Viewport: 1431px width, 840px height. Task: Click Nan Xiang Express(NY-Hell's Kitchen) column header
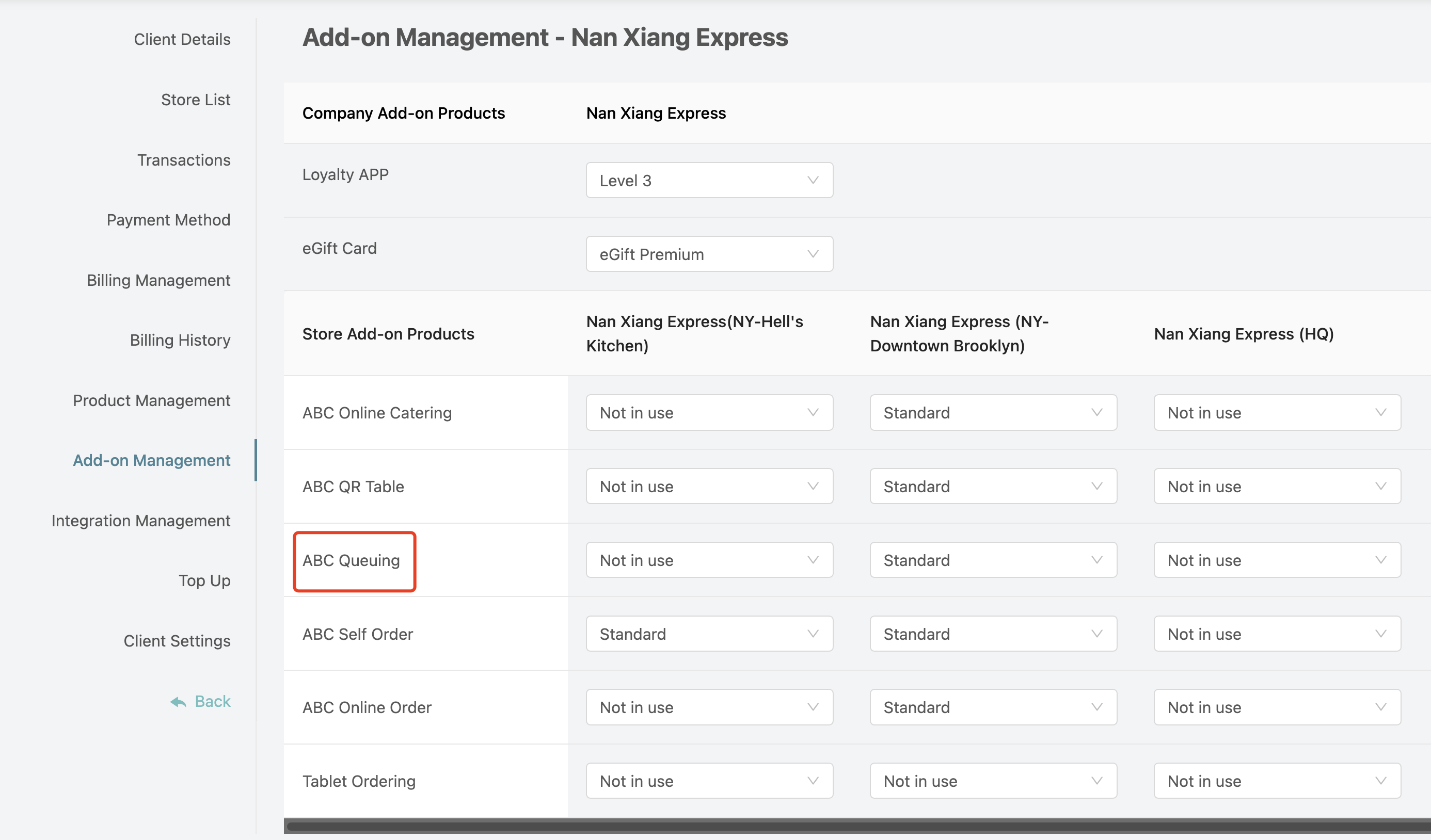click(694, 334)
